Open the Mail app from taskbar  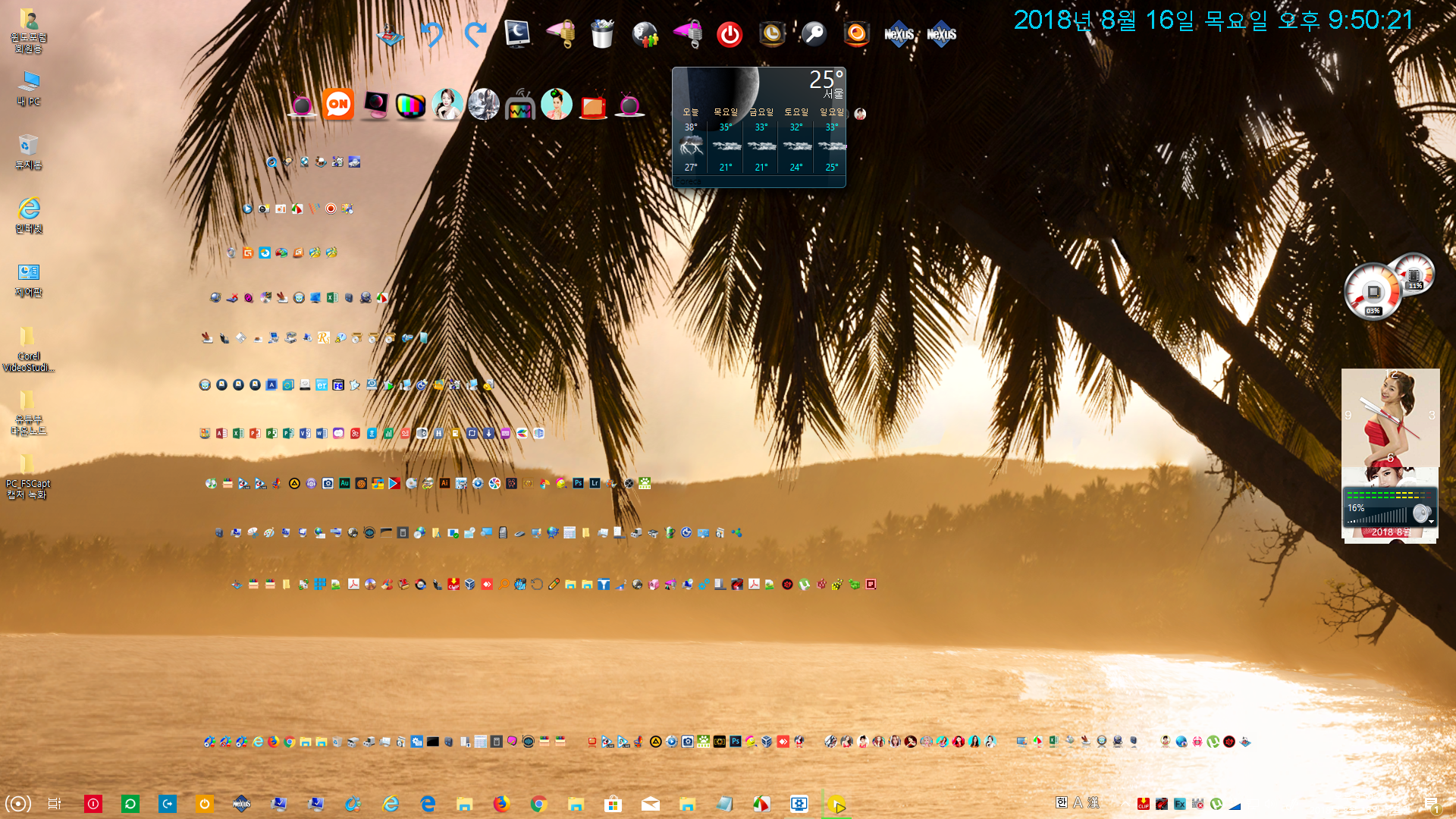pyautogui.click(x=650, y=804)
